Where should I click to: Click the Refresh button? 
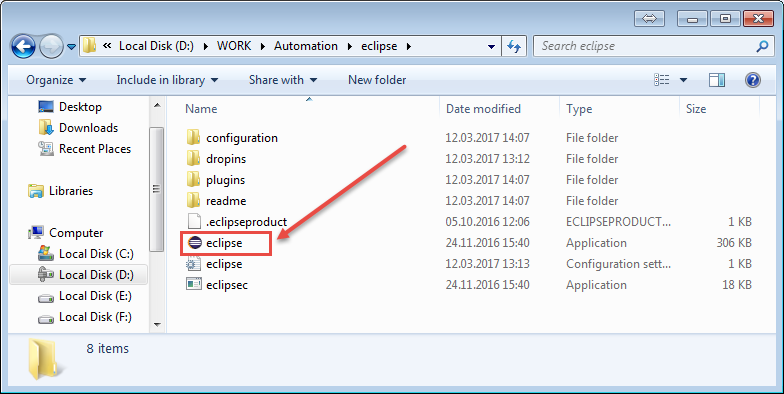(514, 46)
